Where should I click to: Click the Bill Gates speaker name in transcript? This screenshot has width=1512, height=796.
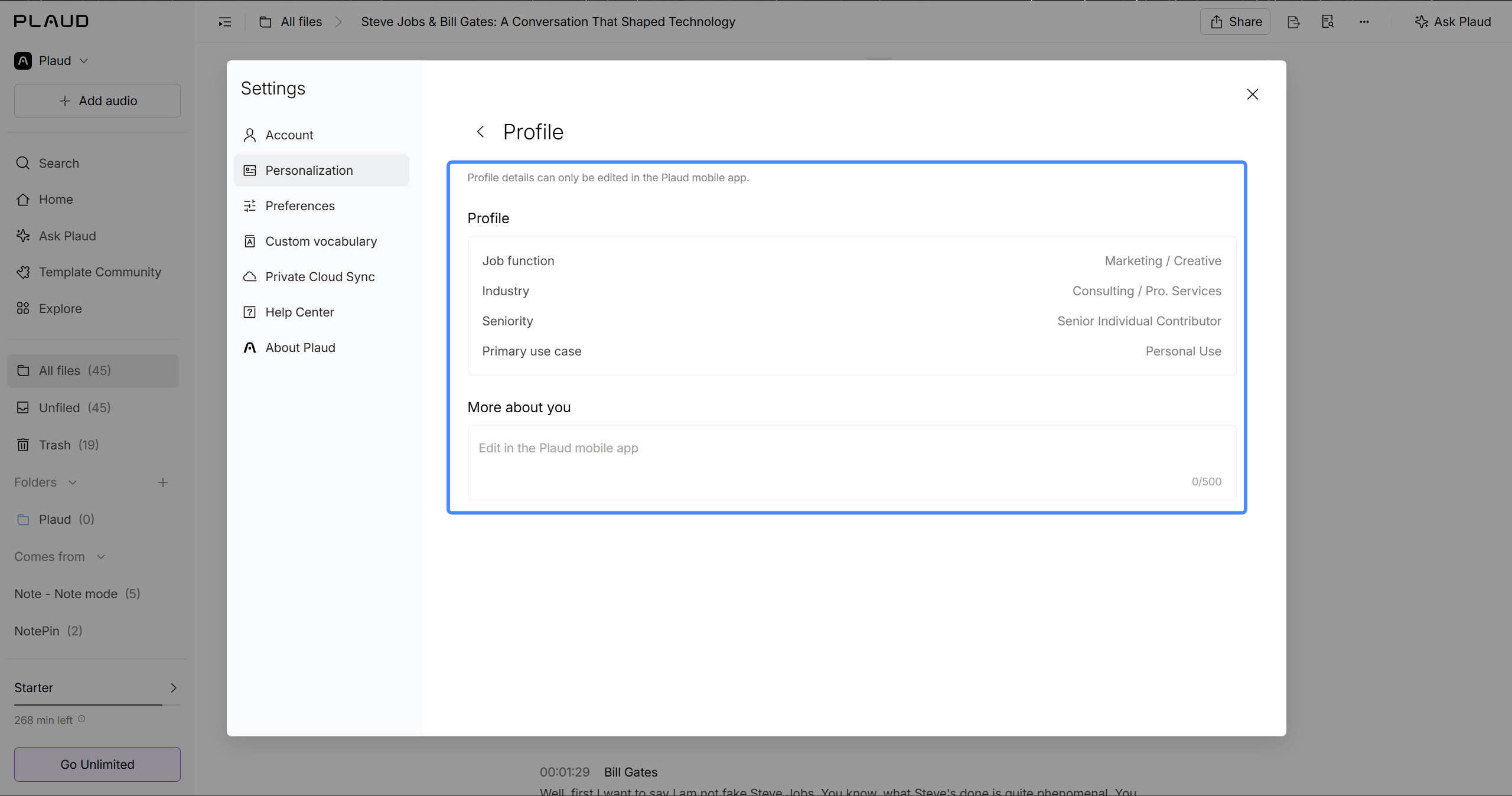[631, 772]
